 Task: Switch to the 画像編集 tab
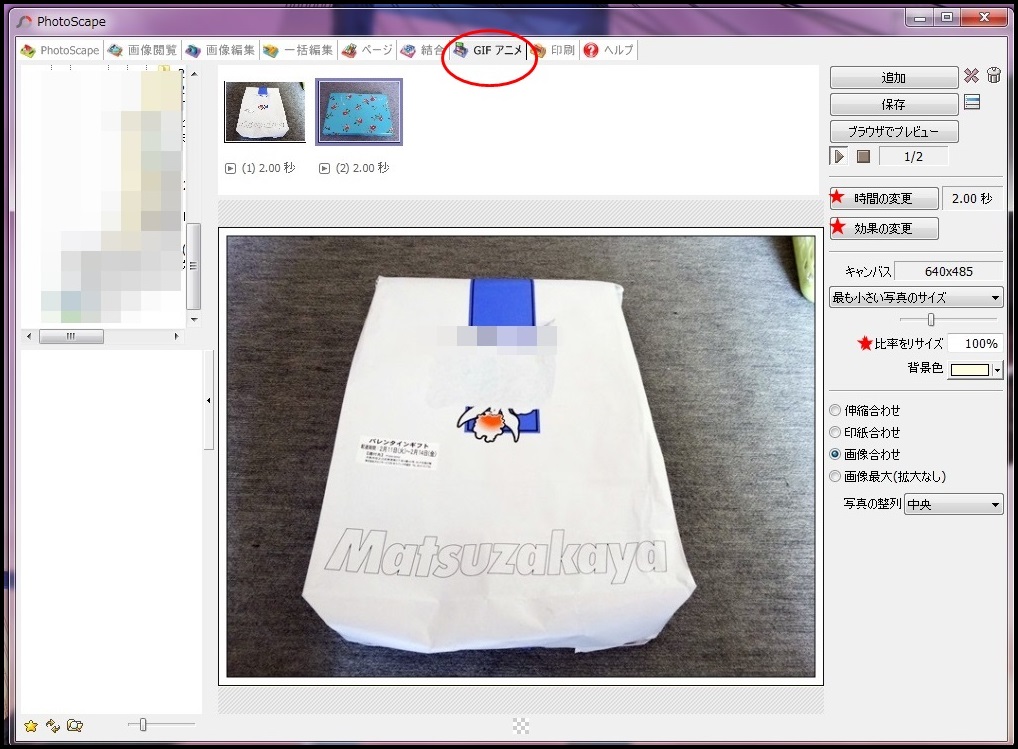tap(220, 50)
